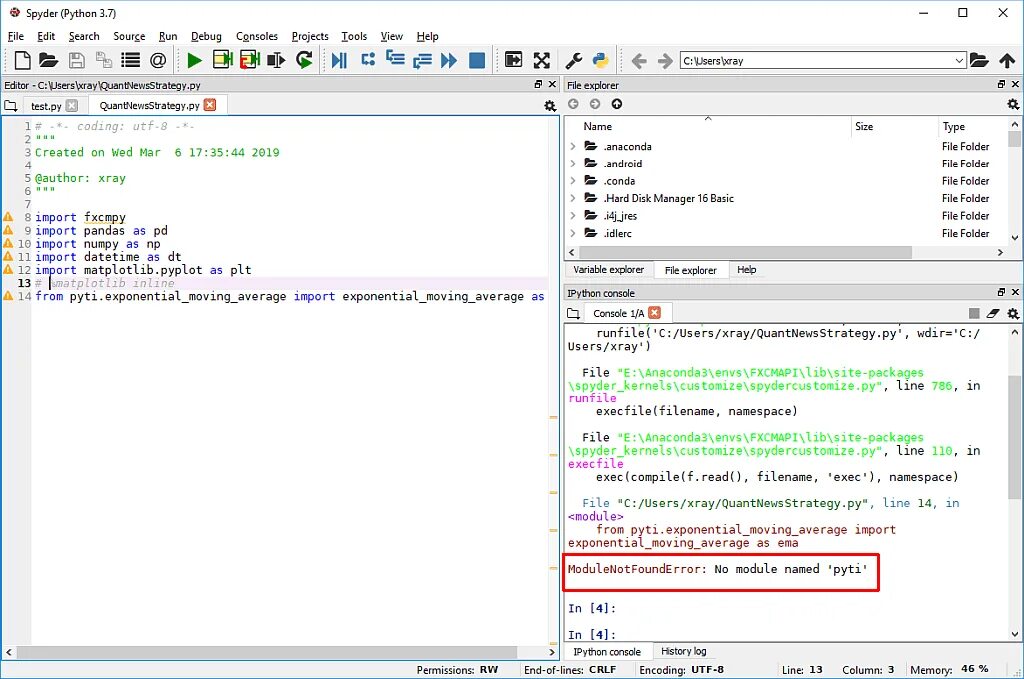Close the QuantNewsStrategy.py tab
The image size is (1024, 679).
click(x=210, y=104)
